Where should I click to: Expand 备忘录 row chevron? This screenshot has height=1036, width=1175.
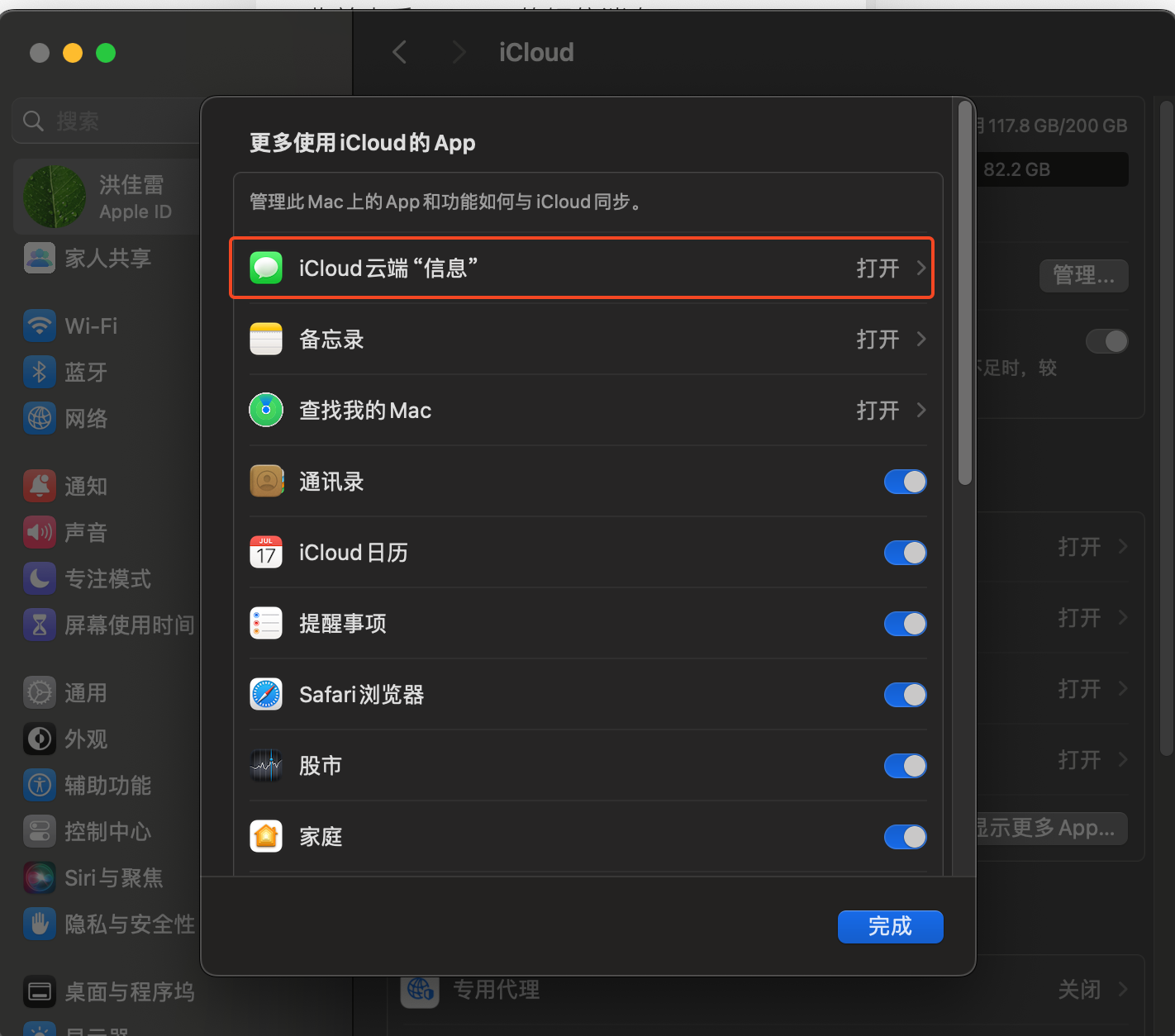coord(921,339)
